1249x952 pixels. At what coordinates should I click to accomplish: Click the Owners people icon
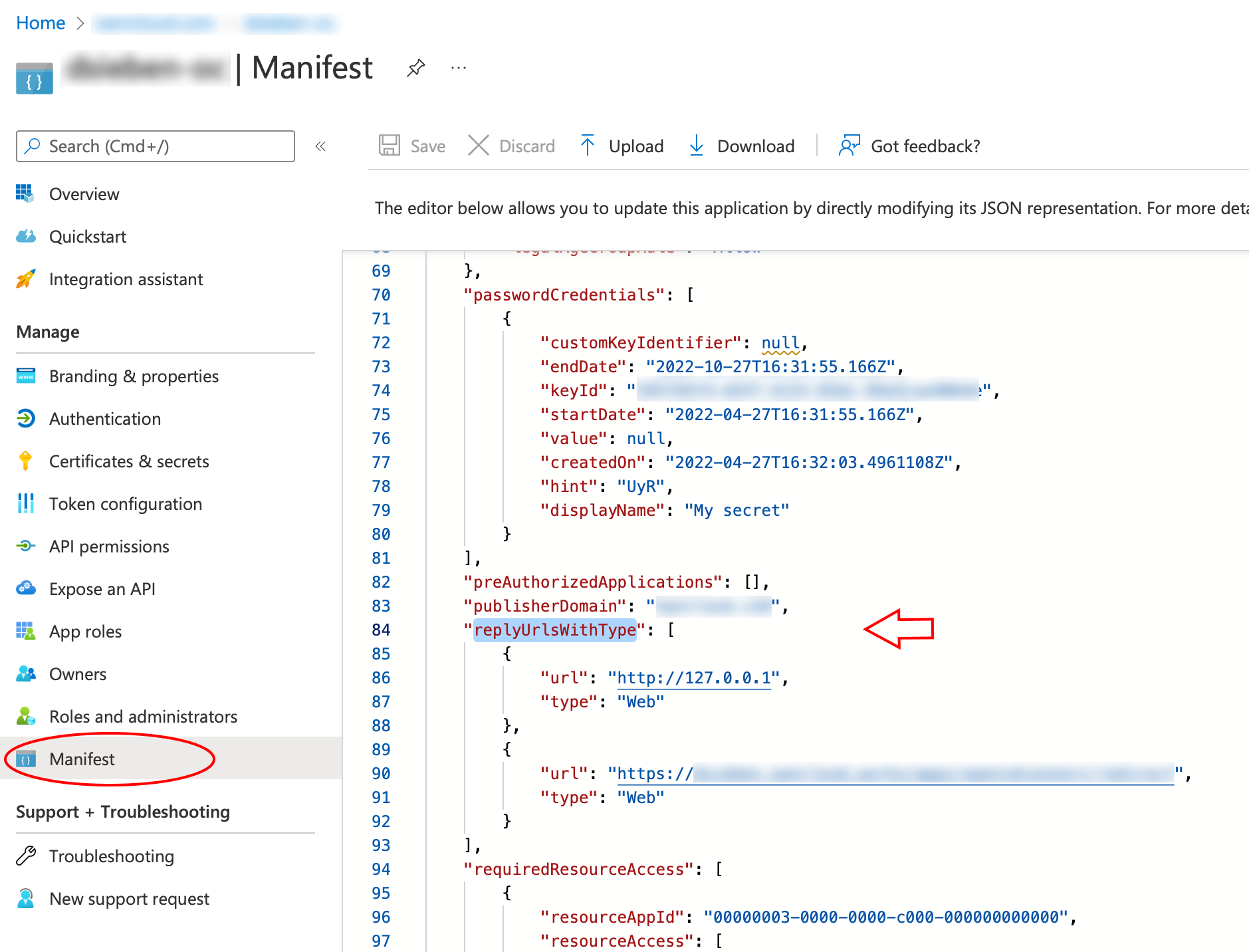pos(25,673)
